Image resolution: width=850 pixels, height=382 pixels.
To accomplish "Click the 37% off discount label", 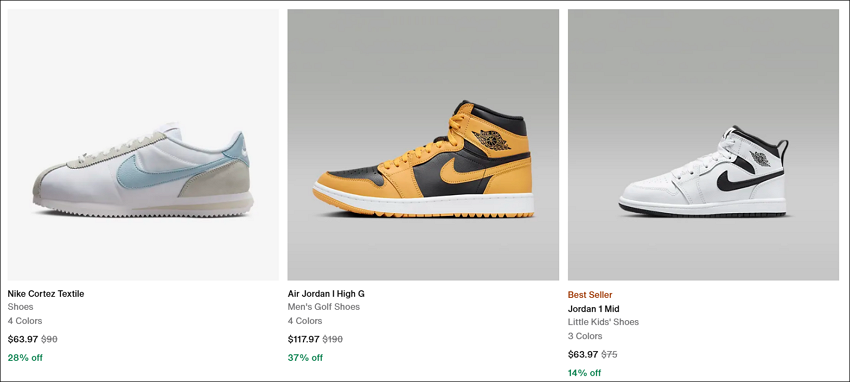I will point(305,358).
